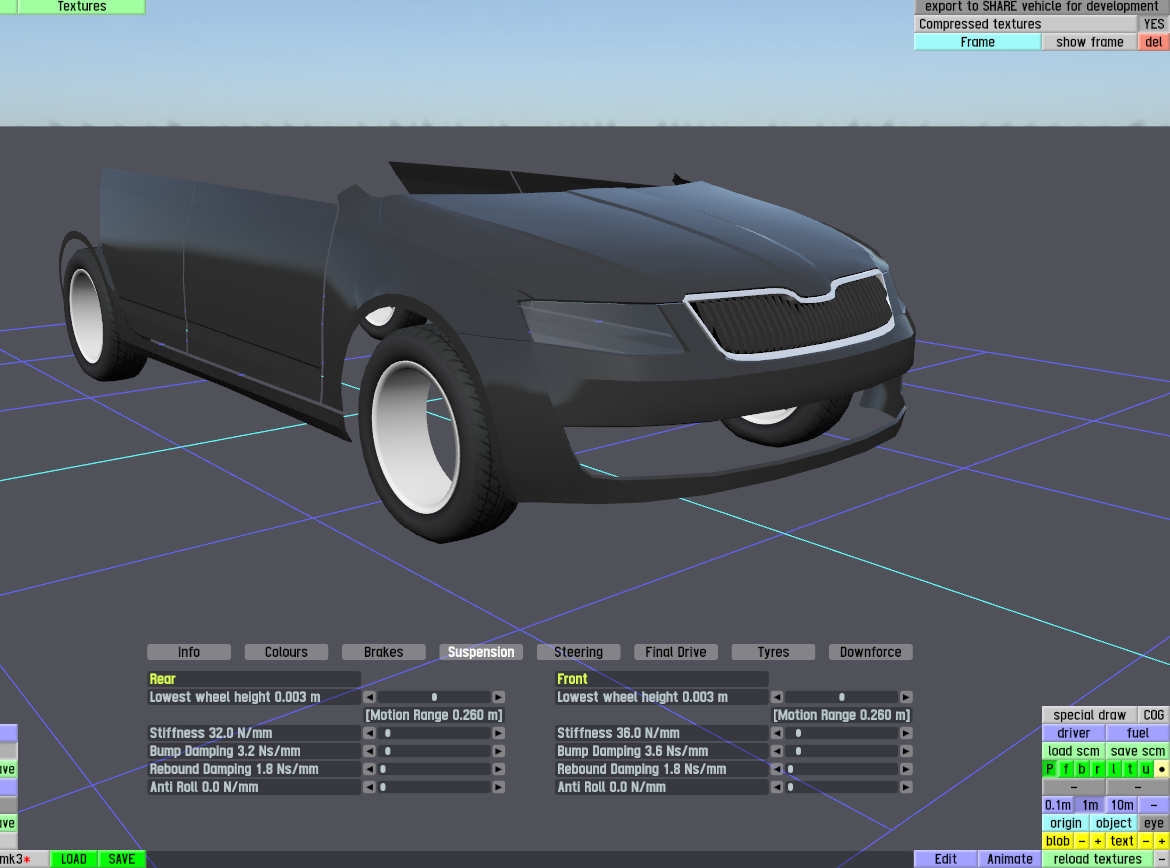Select the r (right) view button
The image size is (1170, 868).
point(1098,769)
